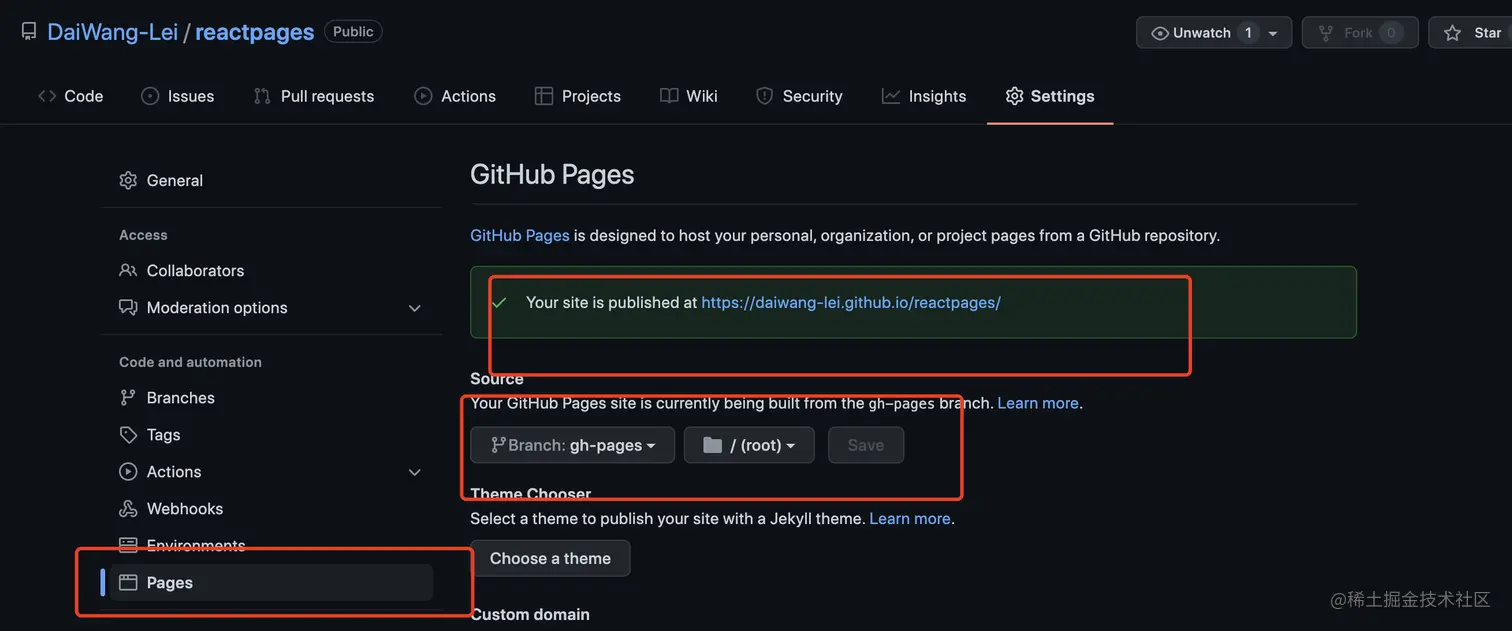Viewport: 1512px width, 631px height.
Task: Click the pull request icon
Action: 262,96
